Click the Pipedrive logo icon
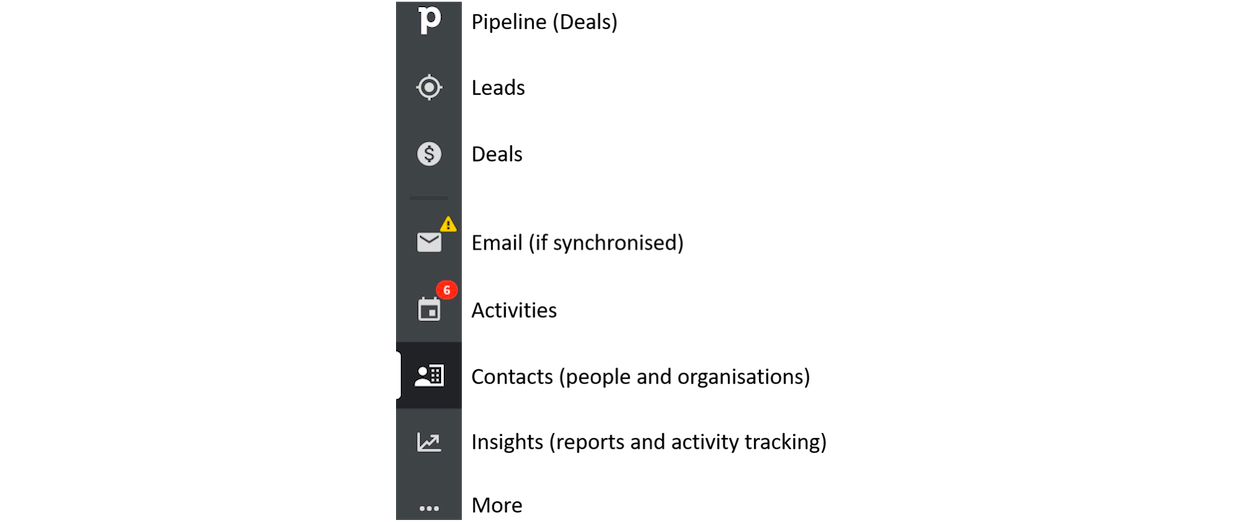This screenshot has width=1237, height=522. (x=429, y=19)
